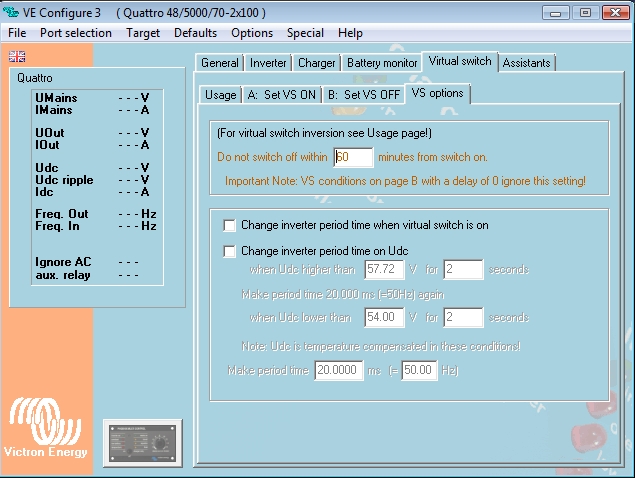The height and width of the screenshot is (478, 635).
Task: Click the 'Important Note' orange warning text
Action: [405, 181]
